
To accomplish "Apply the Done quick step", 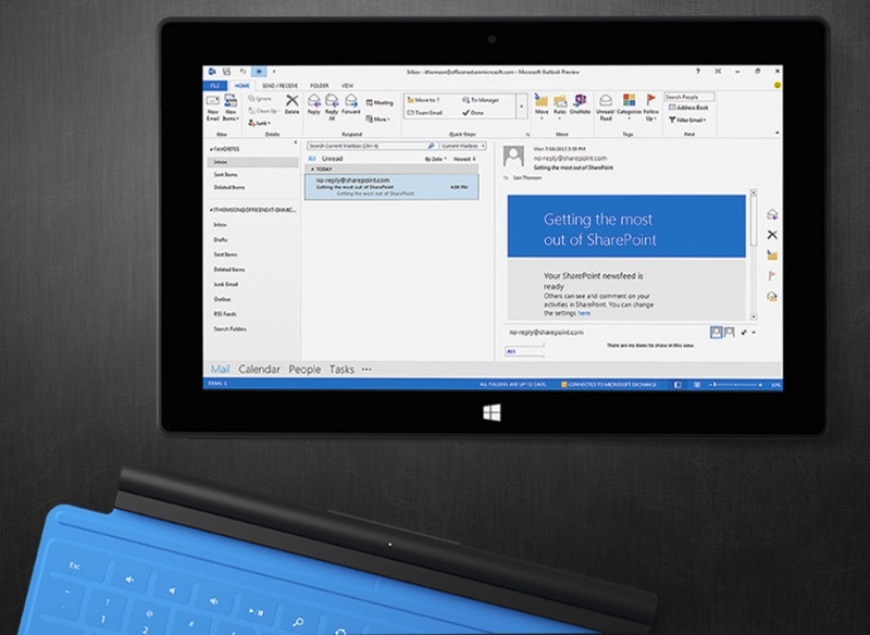I will [473, 113].
